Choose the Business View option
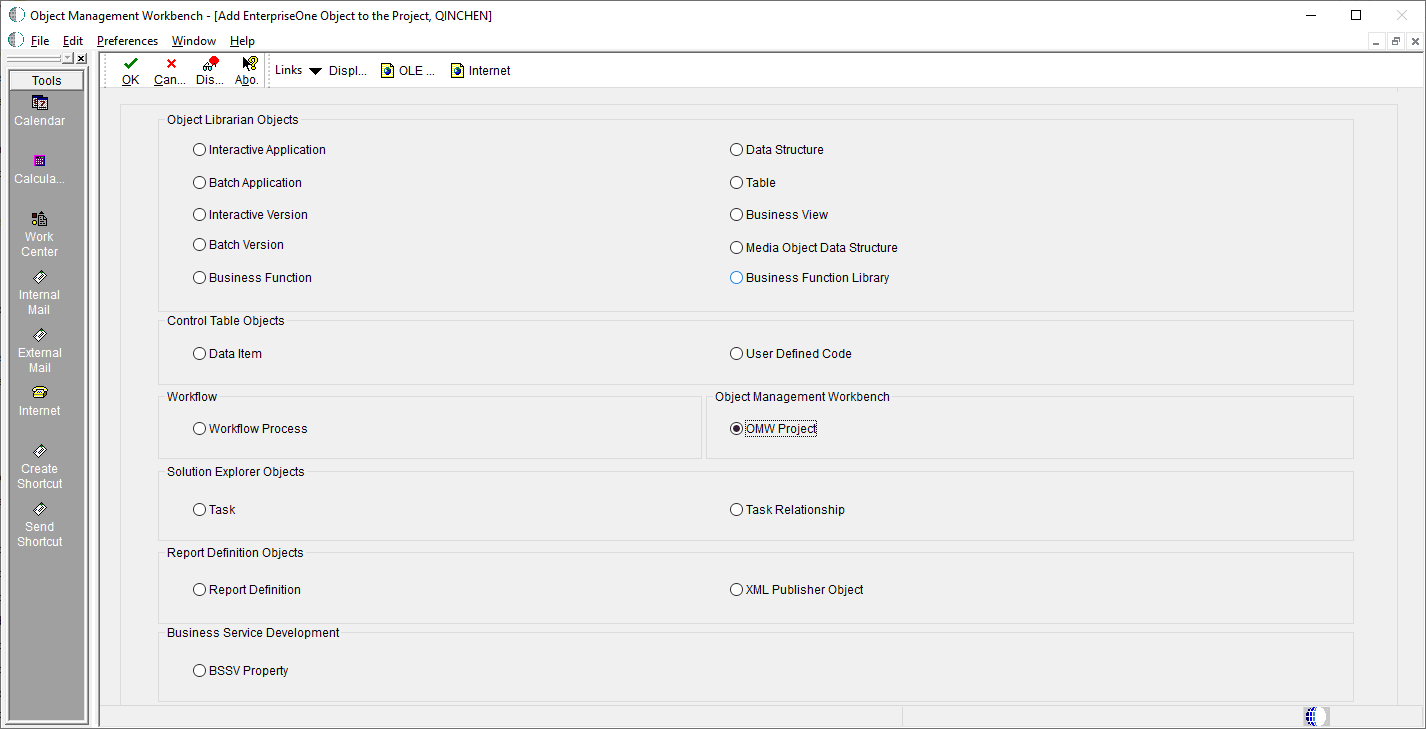 point(737,215)
